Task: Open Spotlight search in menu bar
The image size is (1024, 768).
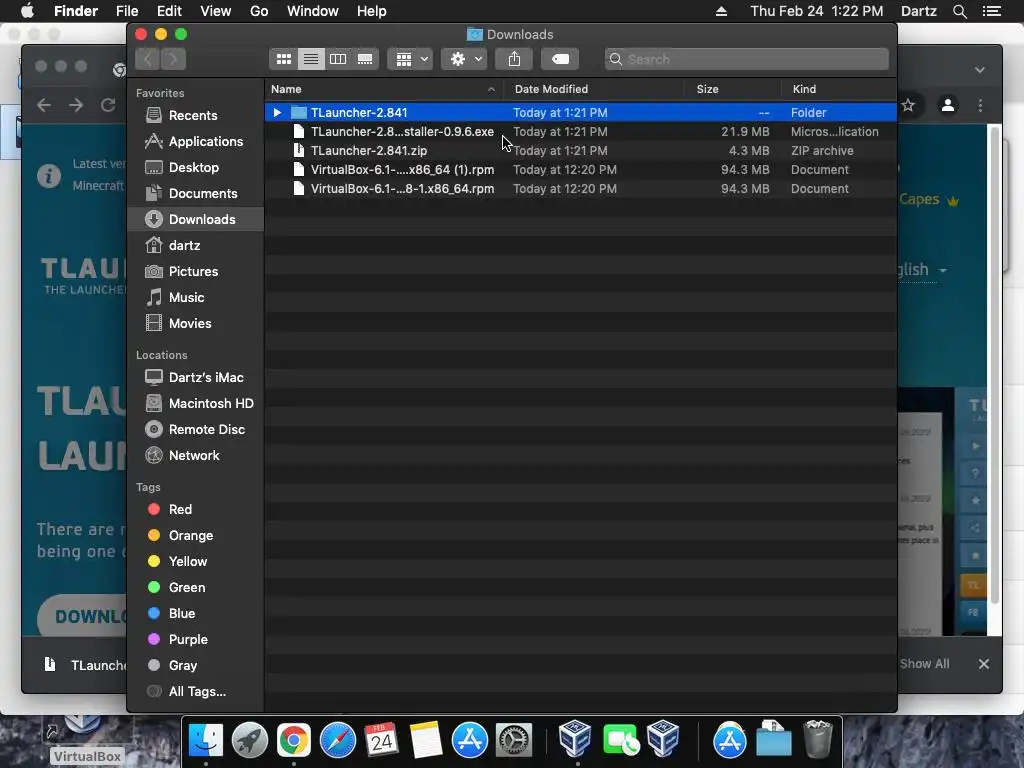Action: (959, 11)
